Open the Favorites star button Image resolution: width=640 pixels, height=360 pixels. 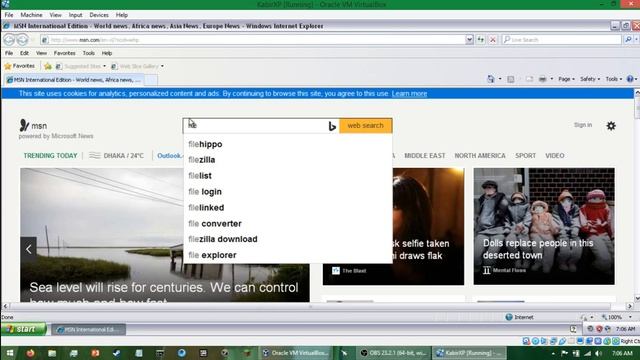click(20, 66)
